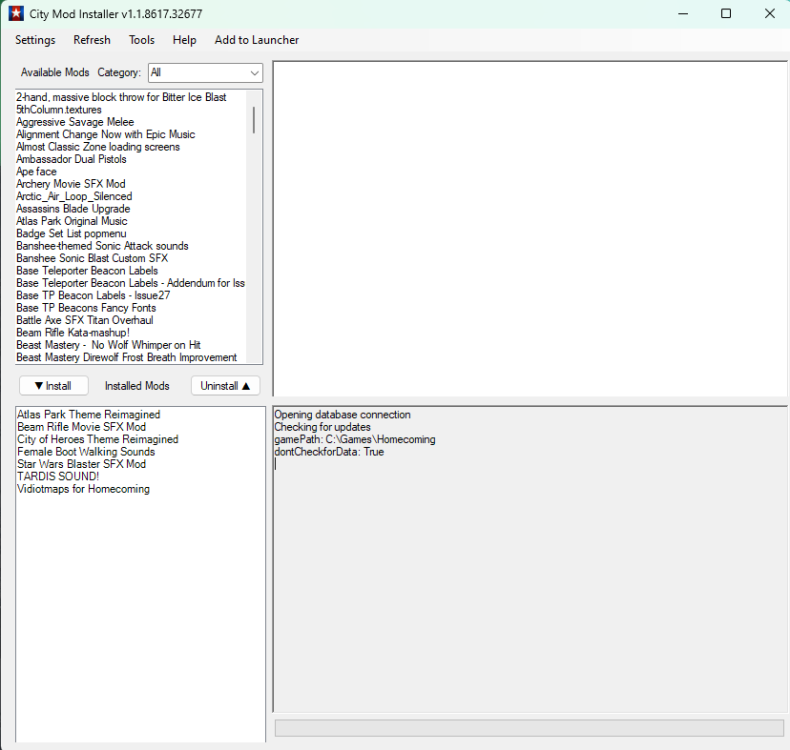Select Aggressive Savage Melee mod
Screen dimensions: 790x750
pos(75,122)
